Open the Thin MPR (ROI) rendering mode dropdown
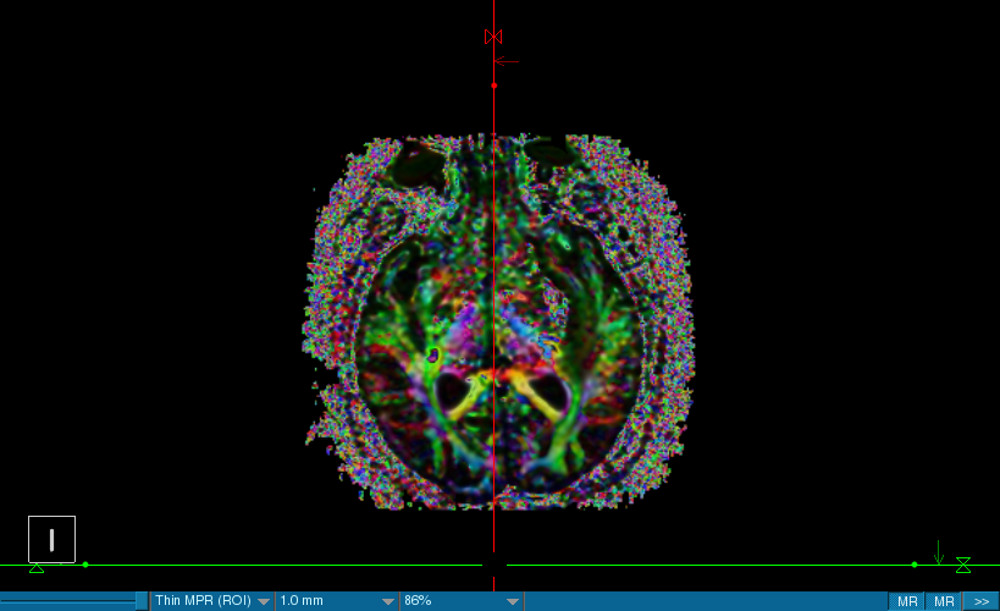 point(212,601)
